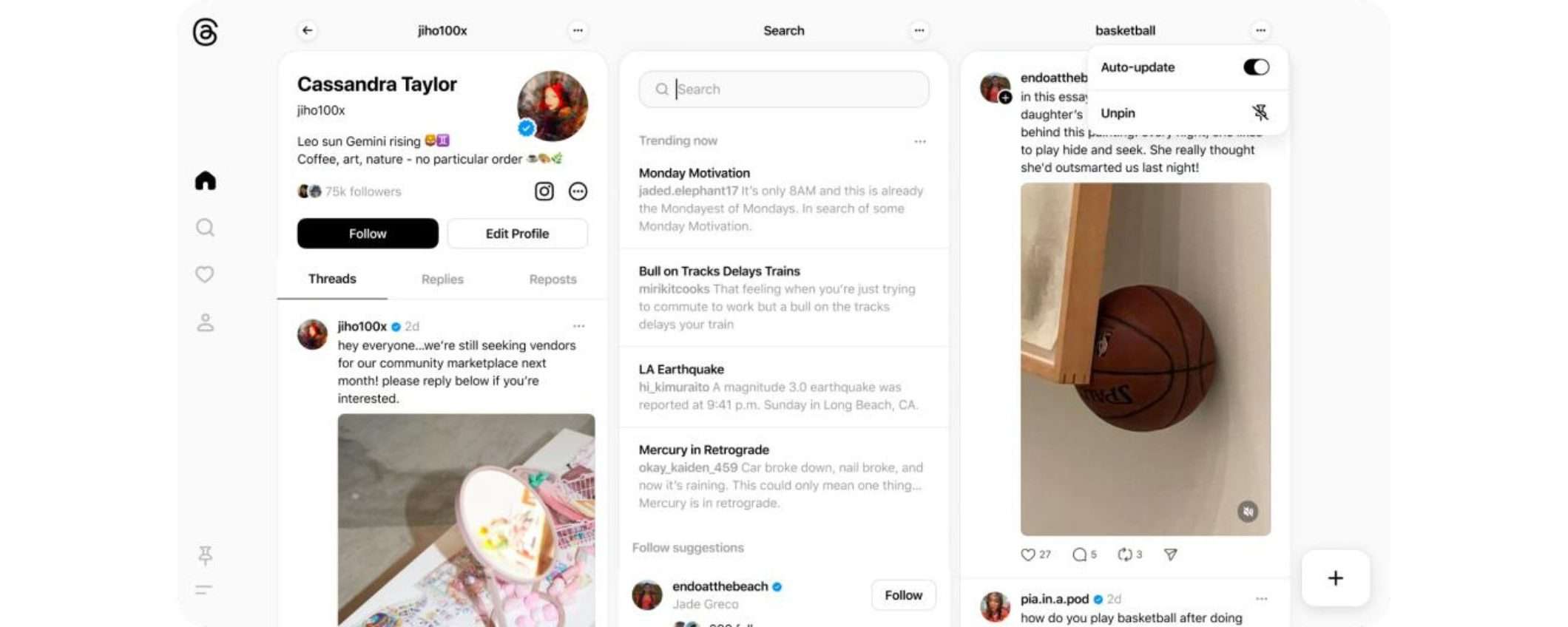The image size is (1568, 627).
Task: Switch to the Replies tab
Action: pos(442,279)
